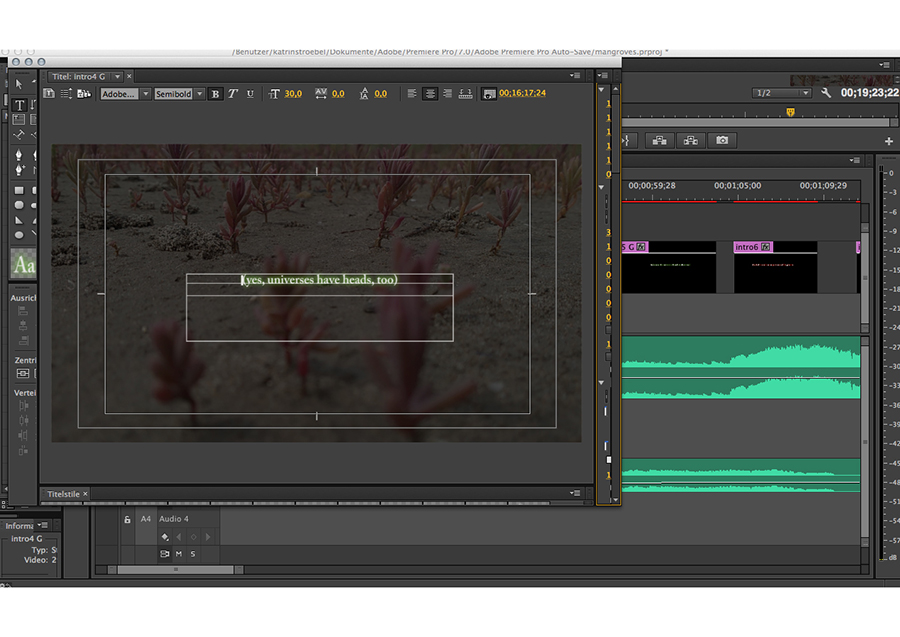Toggle italic formatting for title text
The width and height of the screenshot is (900, 637).
pos(232,93)
